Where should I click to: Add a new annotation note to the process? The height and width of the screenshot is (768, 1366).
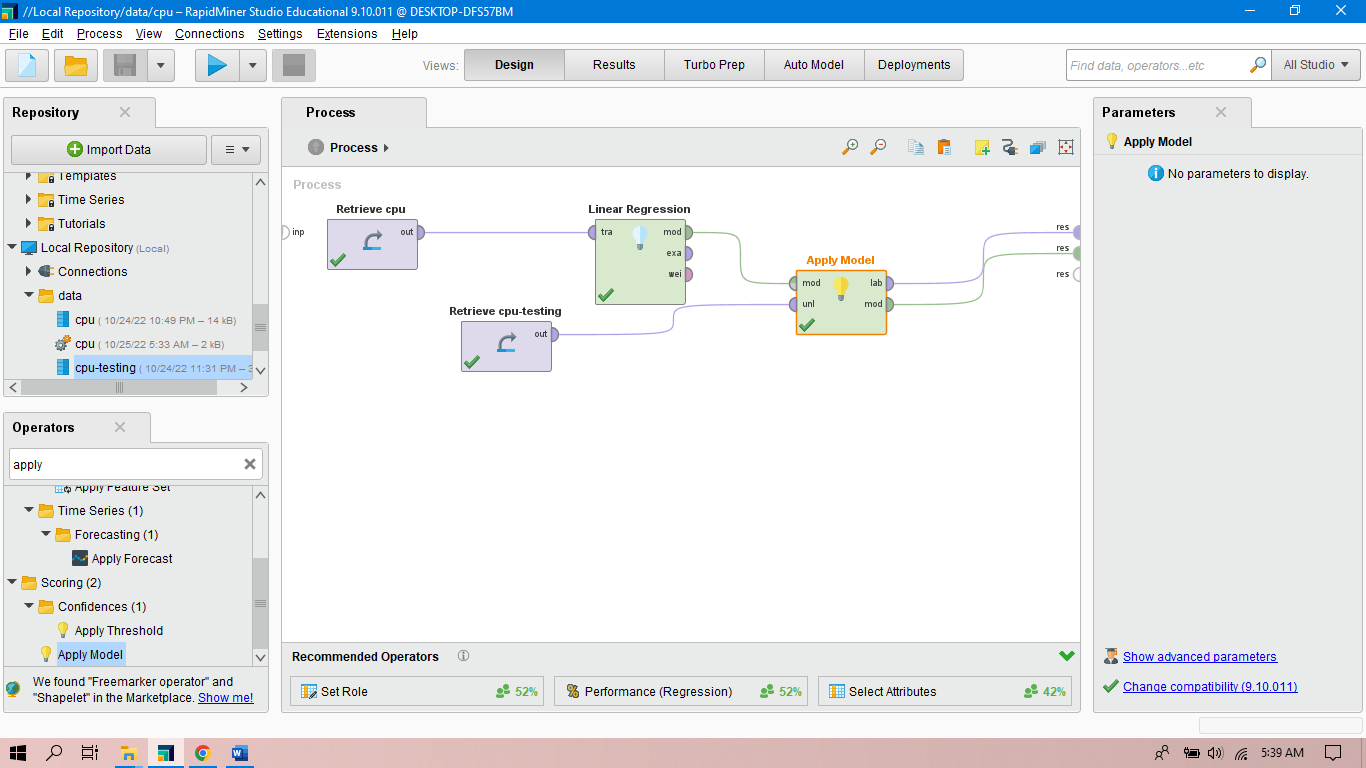981,146
